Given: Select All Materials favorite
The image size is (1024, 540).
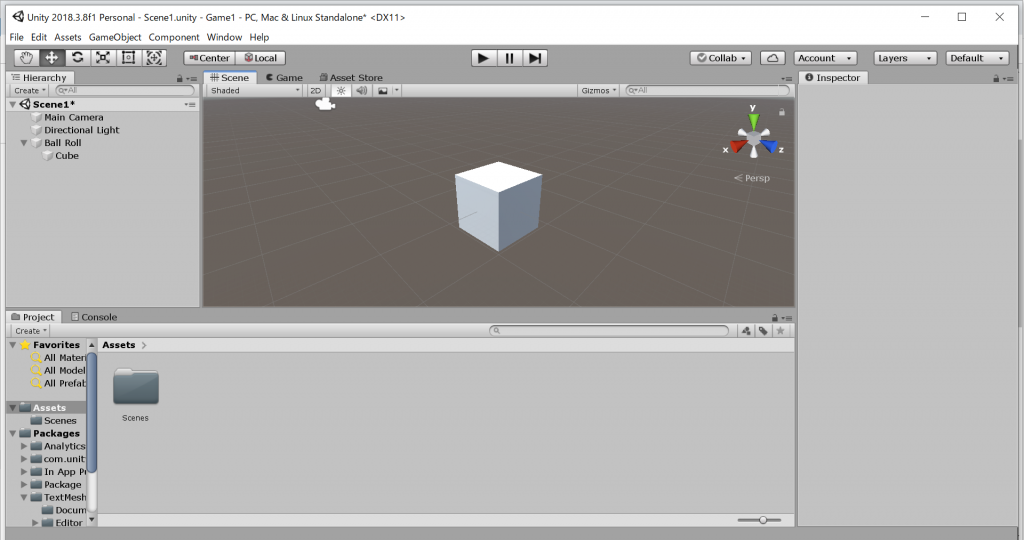Looking at the screenshot, I should pyautogui.click(x=65, y=358).
